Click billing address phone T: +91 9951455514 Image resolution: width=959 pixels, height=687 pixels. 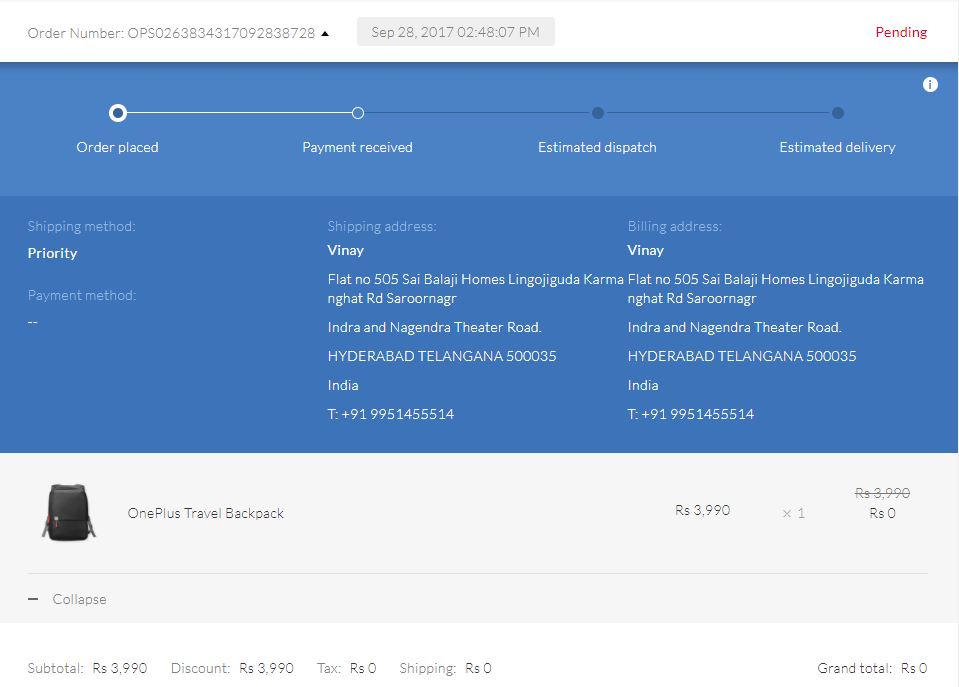click(x=691, y=414)
